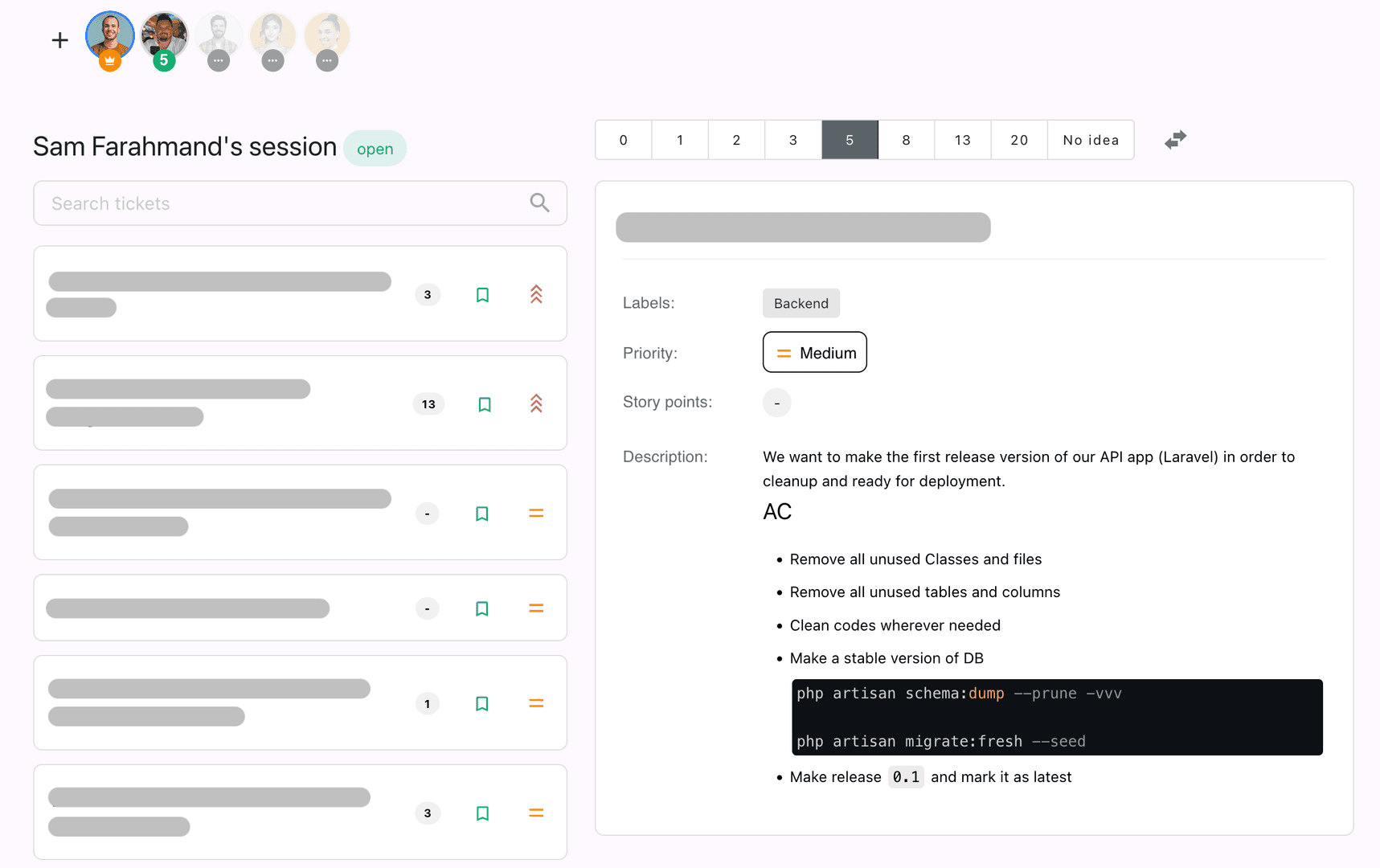Click the Search tickets input field
The height and width of the screenshot is (868, 1380).
pyautogui.click(x=241, y=203)
